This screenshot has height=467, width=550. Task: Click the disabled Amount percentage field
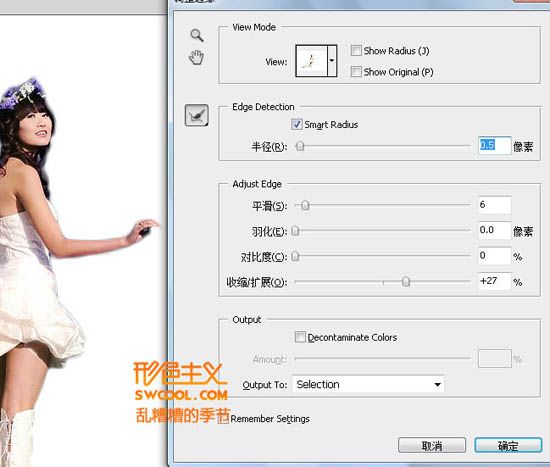point(495,359)
